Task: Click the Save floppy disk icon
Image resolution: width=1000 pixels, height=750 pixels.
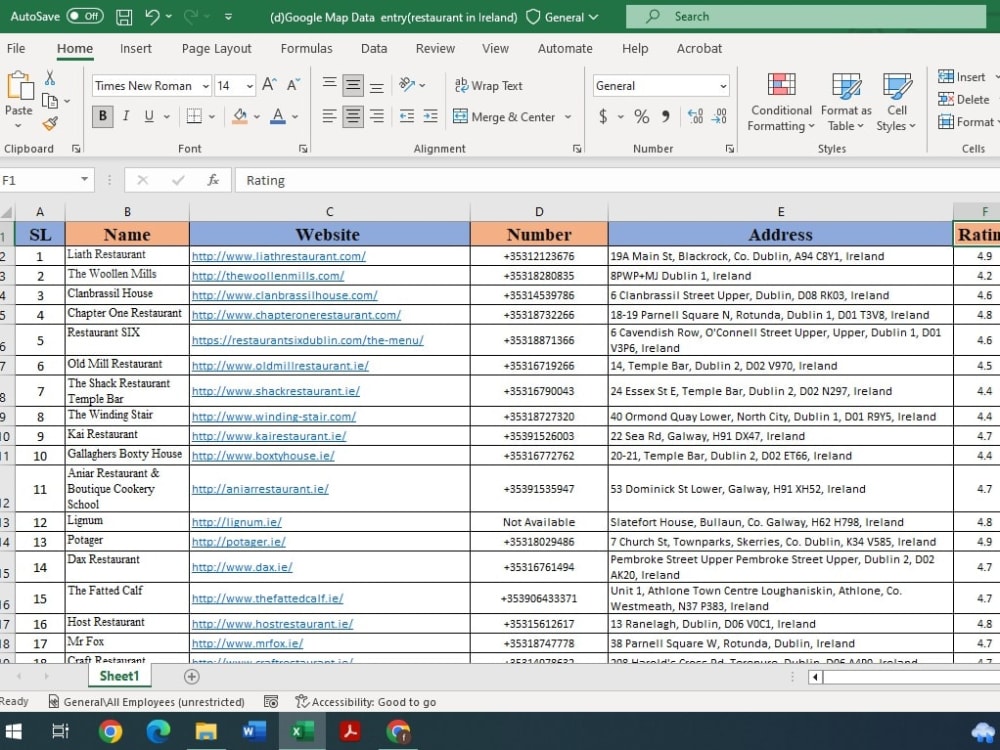Action: (124, 17)
